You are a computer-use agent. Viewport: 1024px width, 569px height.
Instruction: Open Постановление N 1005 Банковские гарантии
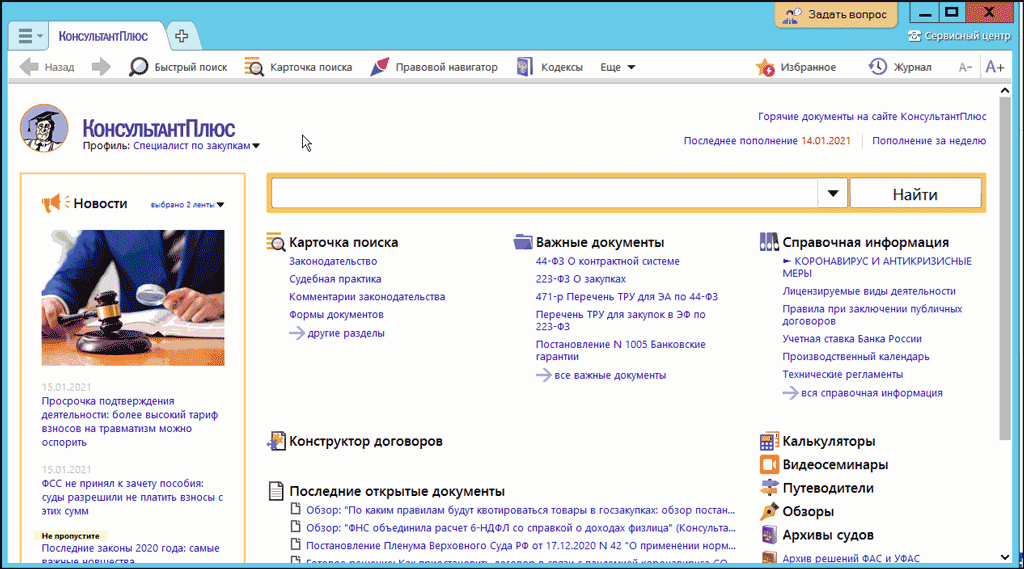pyautogui.click(x=620, y=350)
